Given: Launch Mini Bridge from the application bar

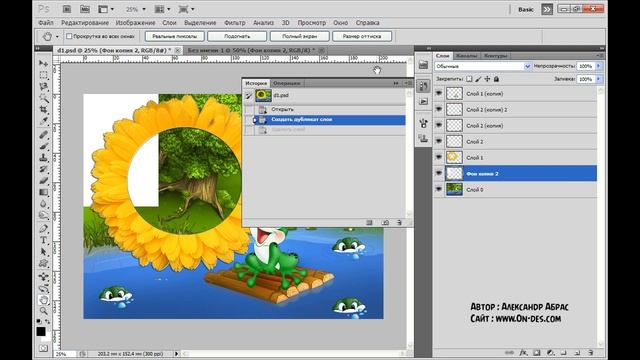Looking at the screenshot, I should (x=84, y=9).
